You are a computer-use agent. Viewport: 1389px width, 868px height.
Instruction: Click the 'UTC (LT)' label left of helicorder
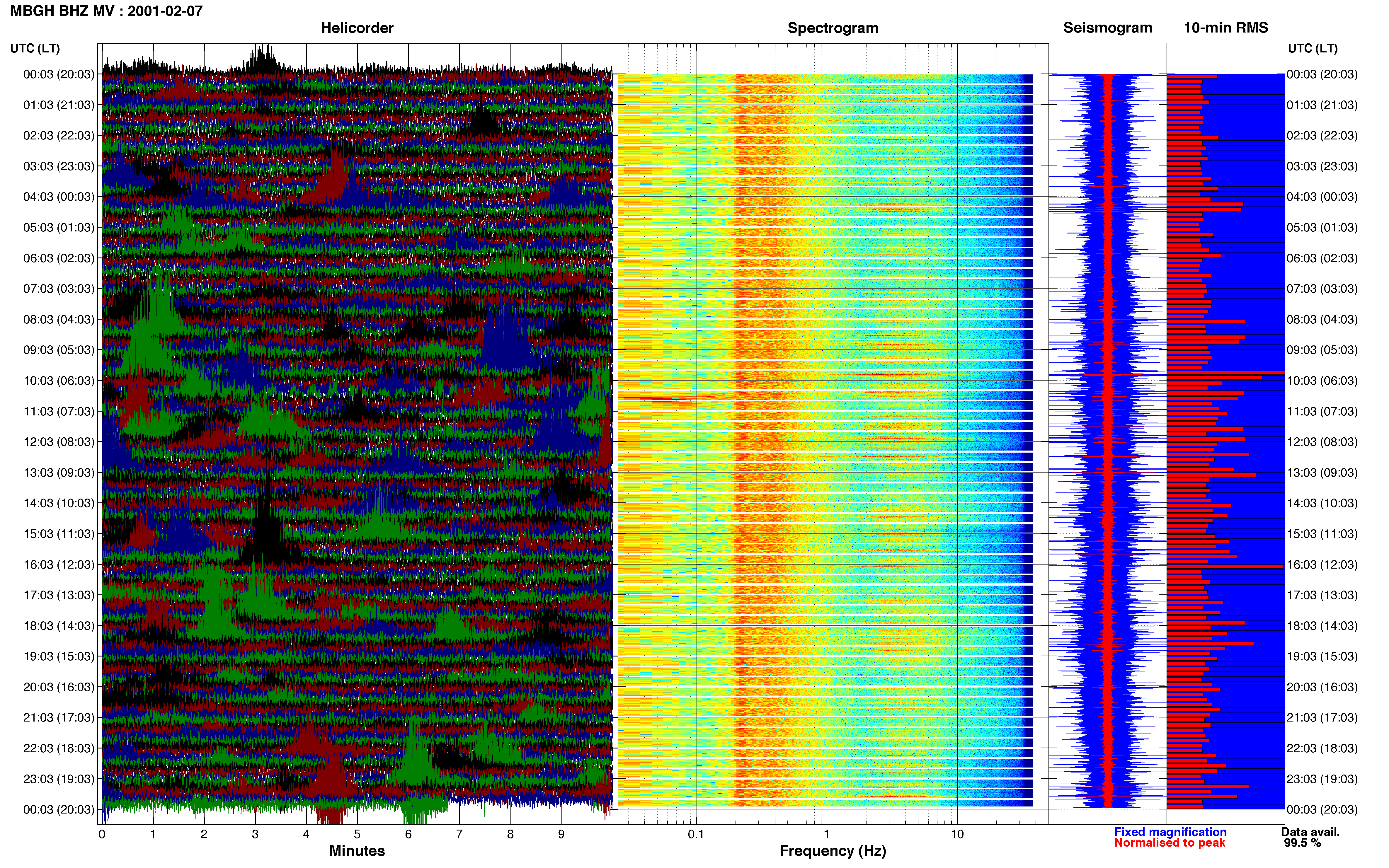click(x=35, y=48)
